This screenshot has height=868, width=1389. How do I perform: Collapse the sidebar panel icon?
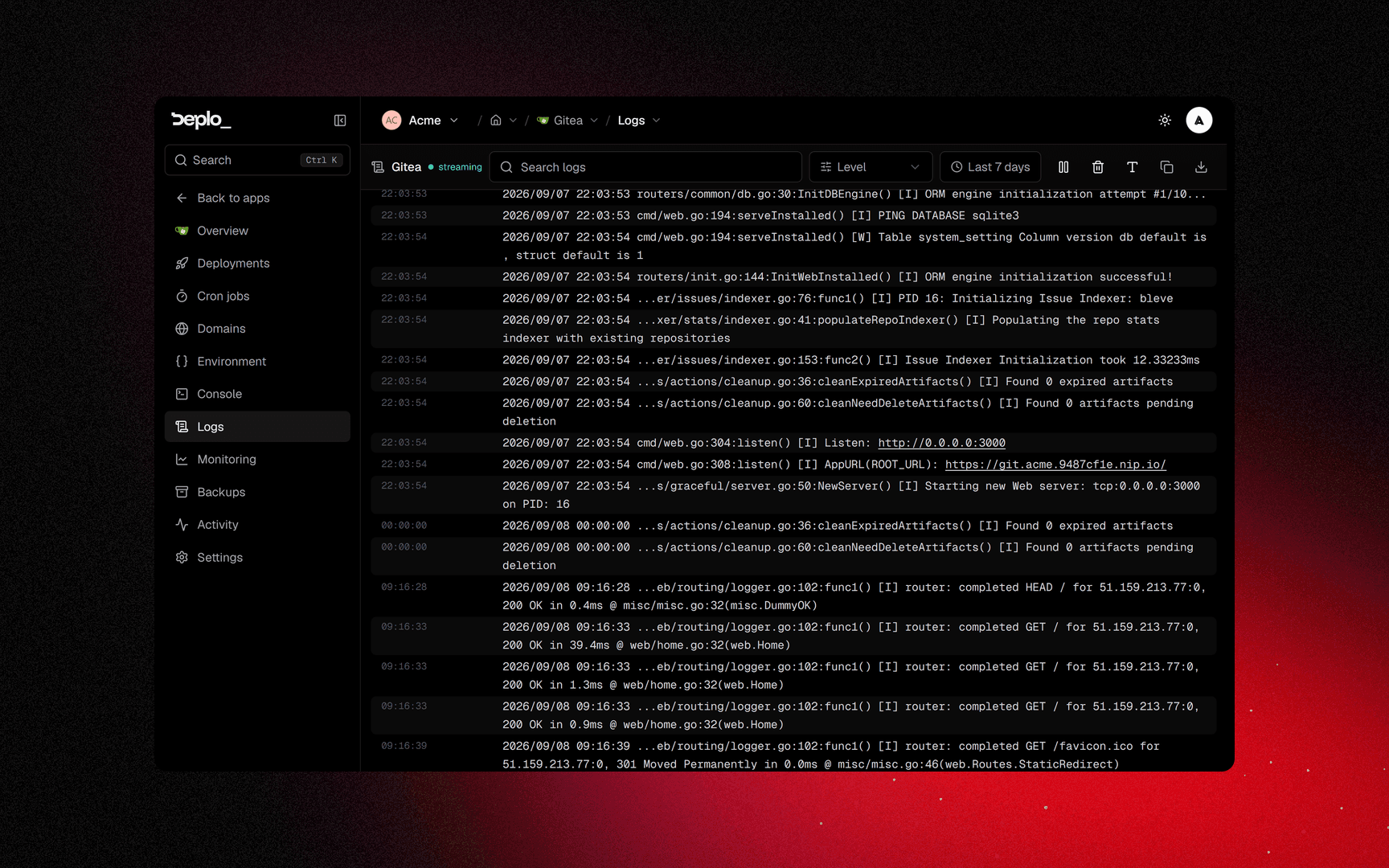(340, 121)
